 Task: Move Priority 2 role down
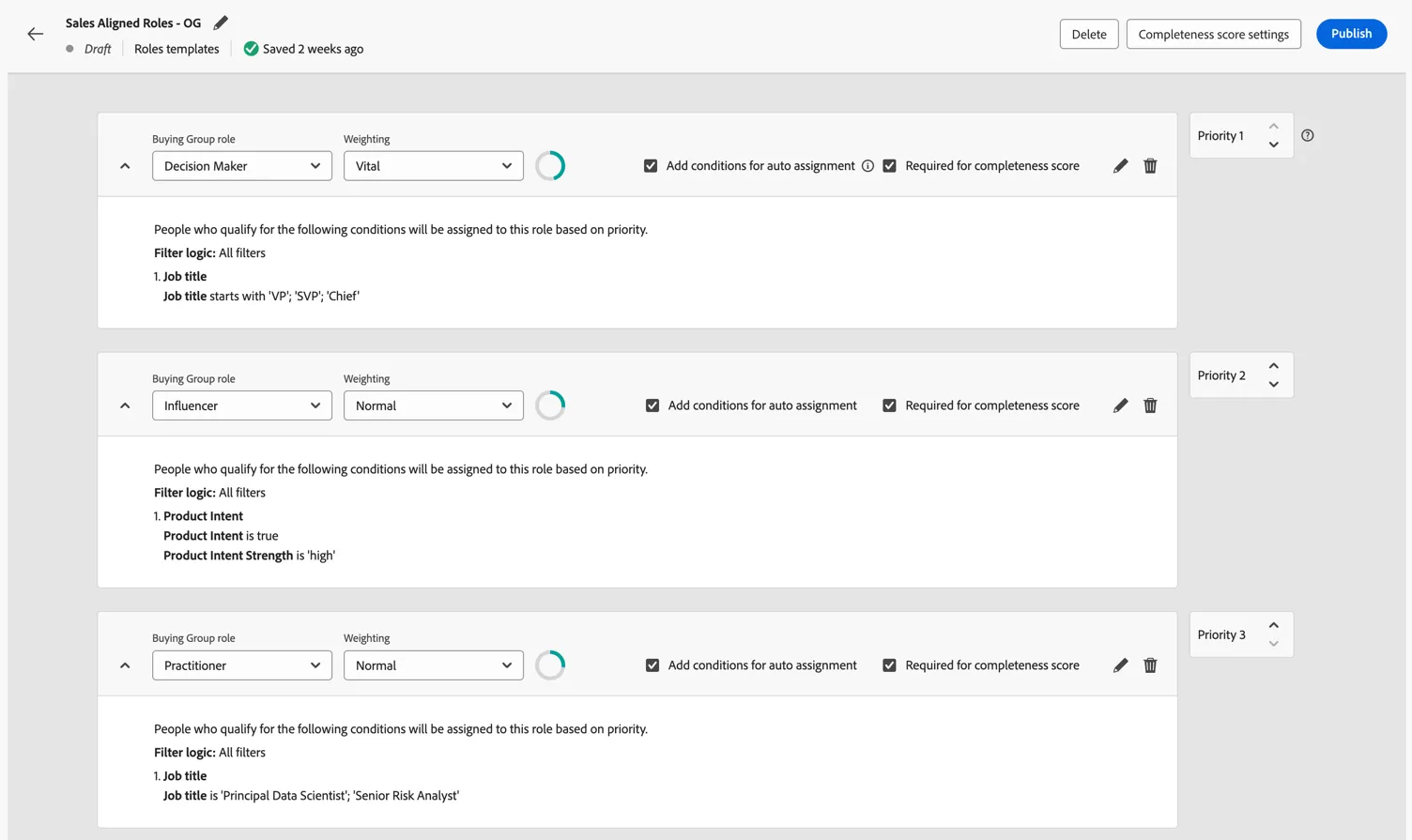(x=1274, y=384)
